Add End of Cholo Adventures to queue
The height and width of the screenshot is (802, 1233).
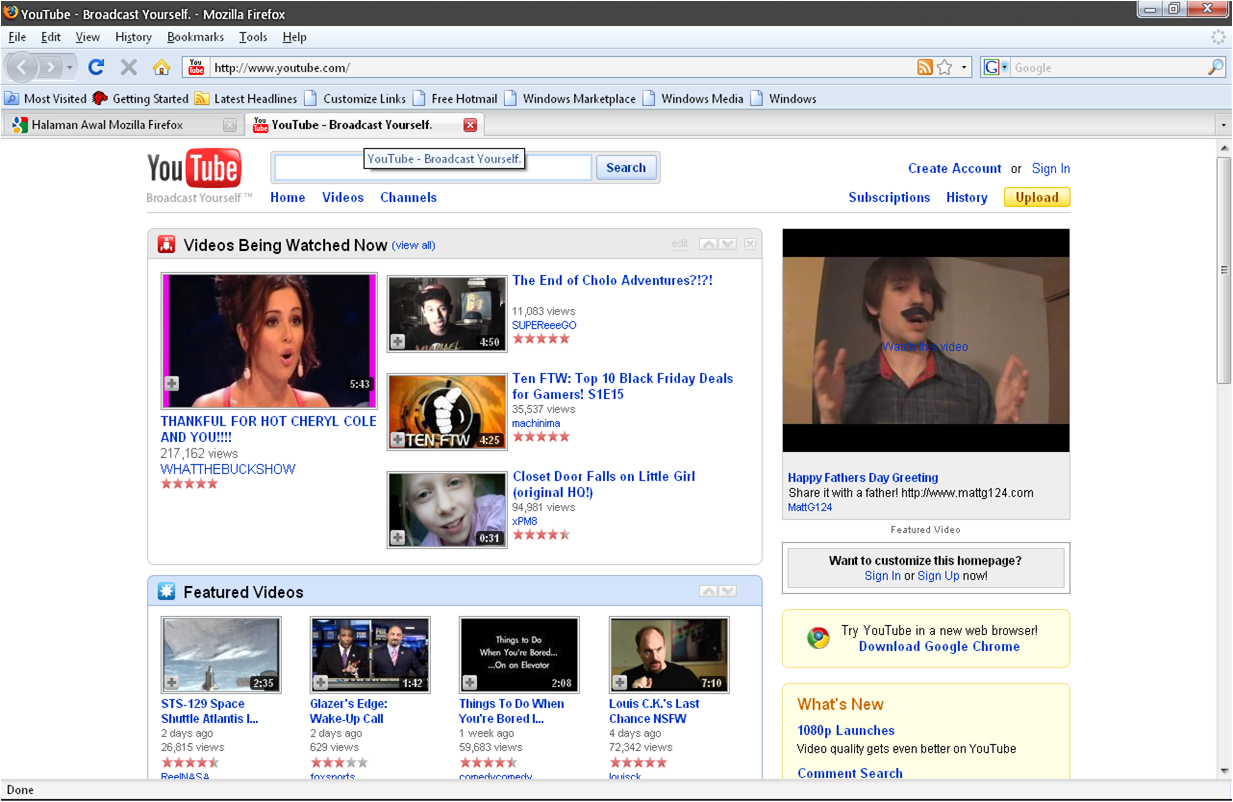pos(397,342)
